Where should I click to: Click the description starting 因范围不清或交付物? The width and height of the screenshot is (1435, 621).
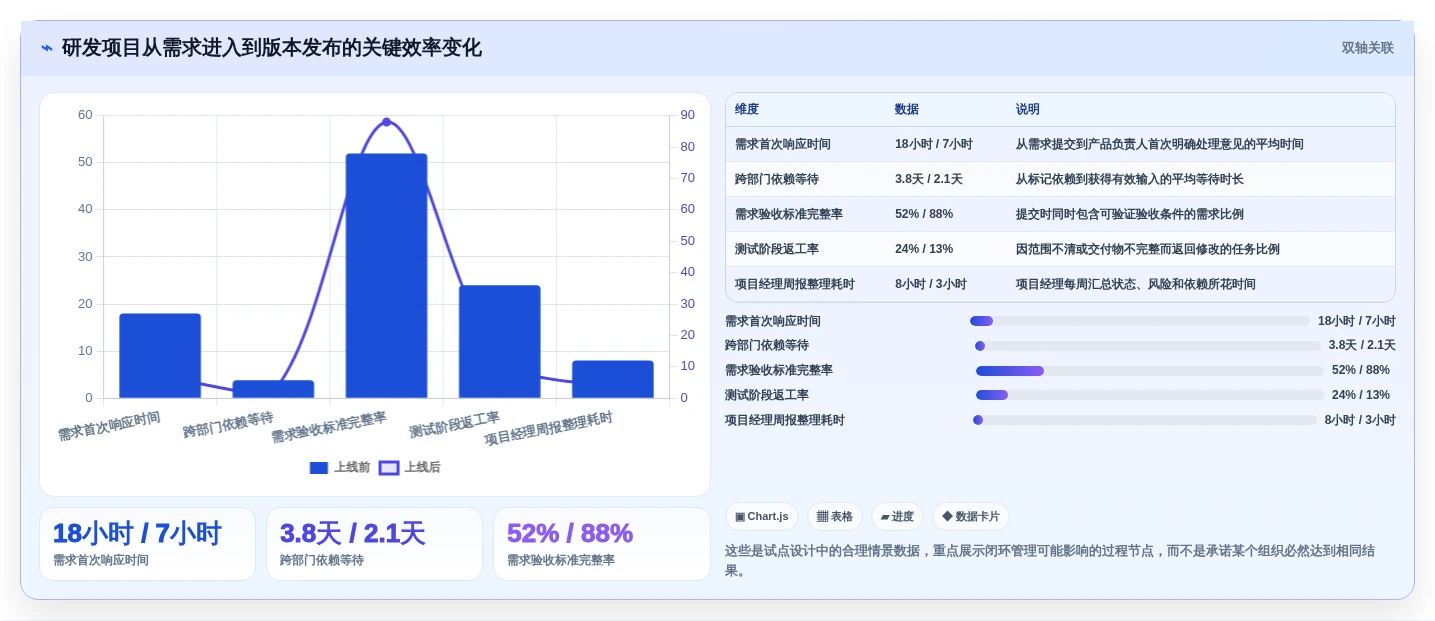click(x=1148, y=250)
